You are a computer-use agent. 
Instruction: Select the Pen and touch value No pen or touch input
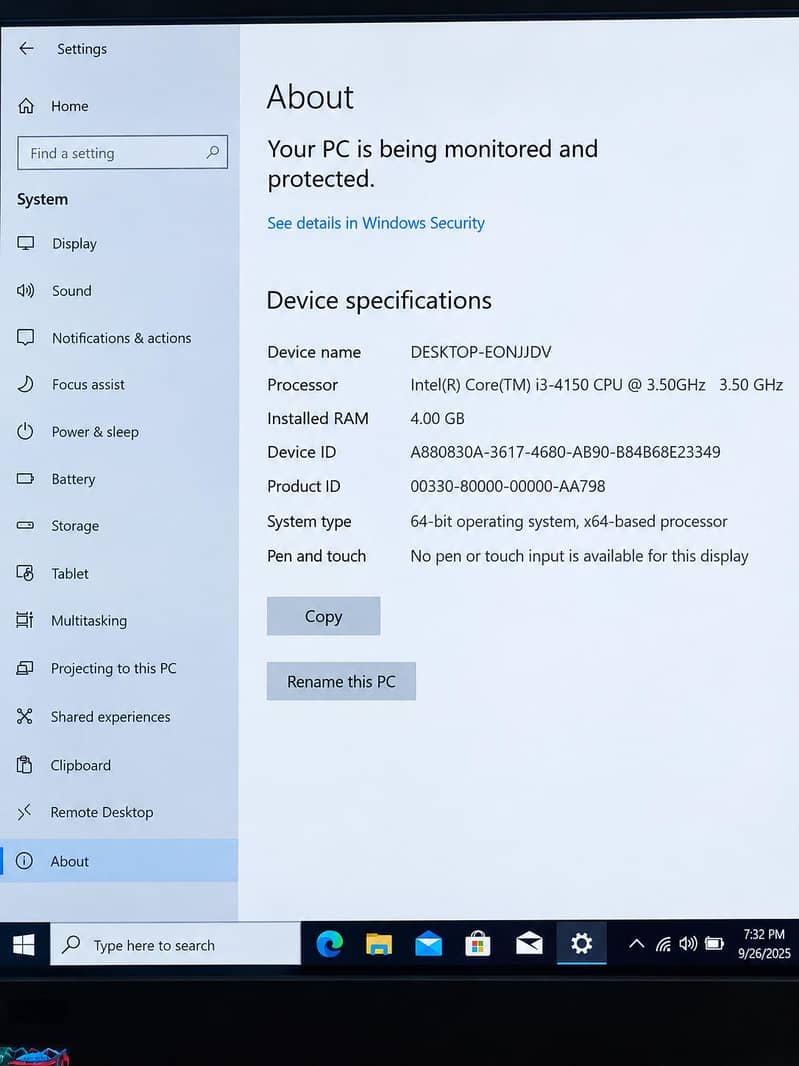point(579,556)
